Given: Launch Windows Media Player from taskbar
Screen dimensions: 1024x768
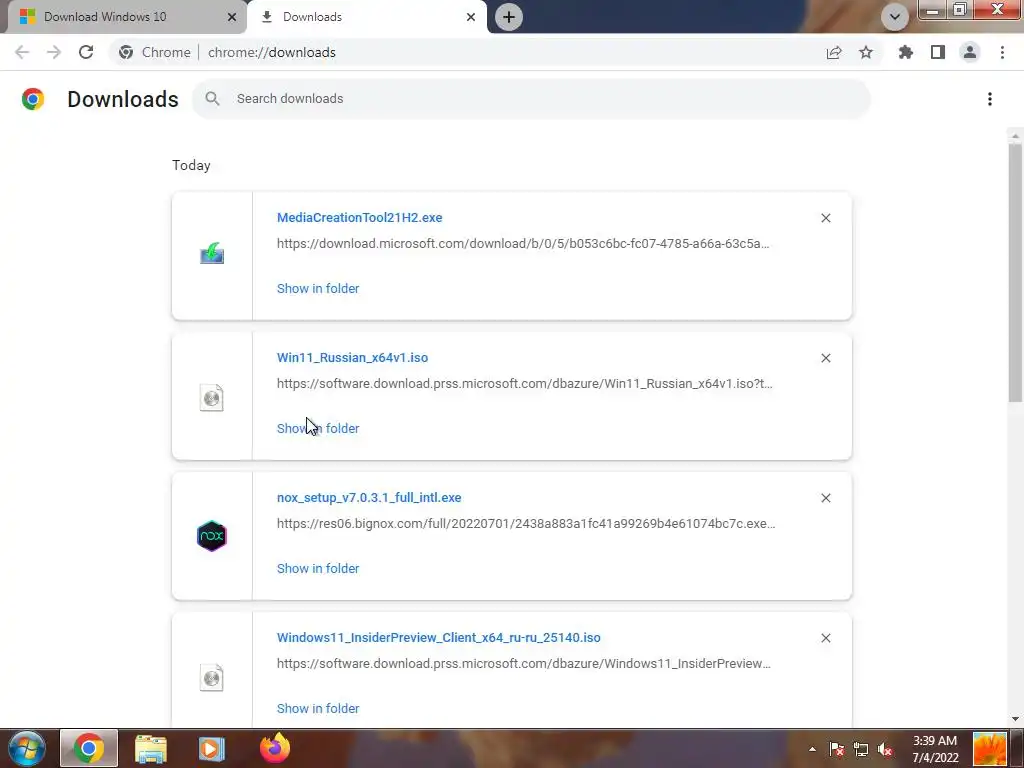Looking at the screenshot, I should (x=211, y=748).
